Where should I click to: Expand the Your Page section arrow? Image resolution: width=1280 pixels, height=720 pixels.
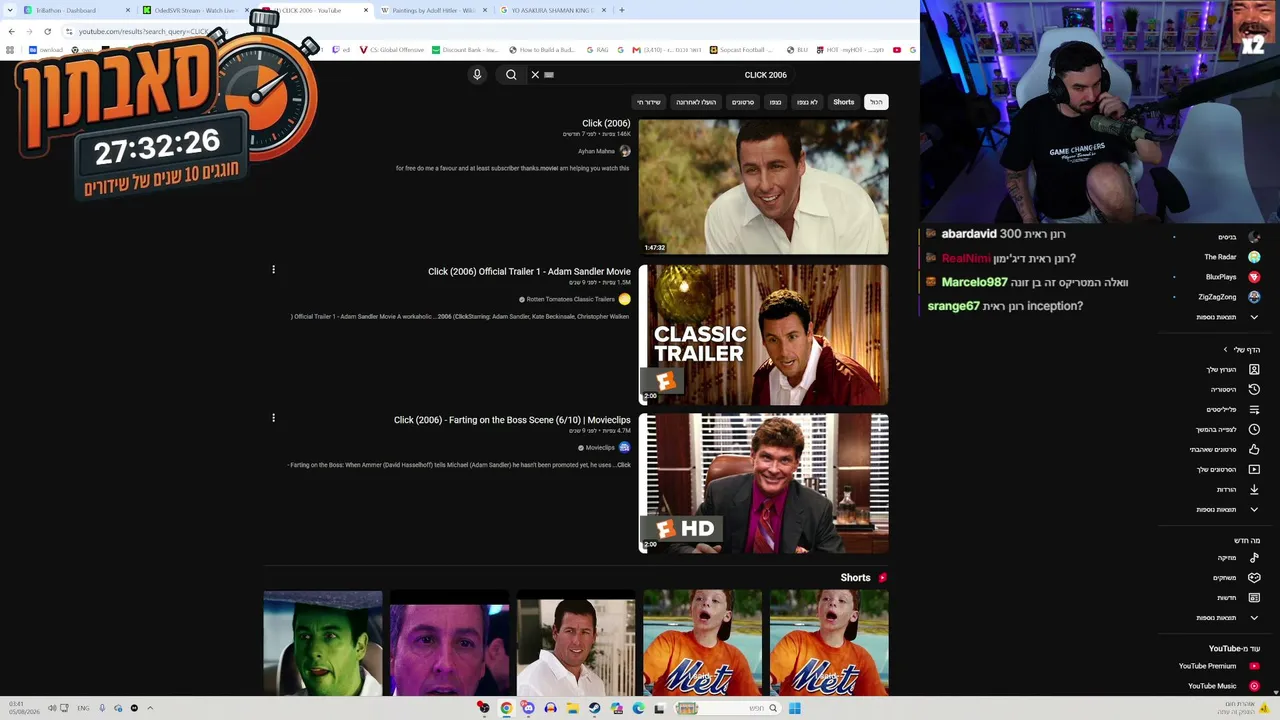1226,350
